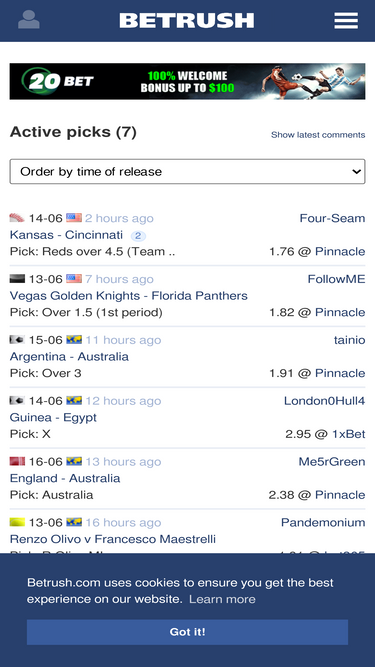This screenshot has width=375, height=667.
Task: Click Show latest comments link
Action: pos(318,135)
